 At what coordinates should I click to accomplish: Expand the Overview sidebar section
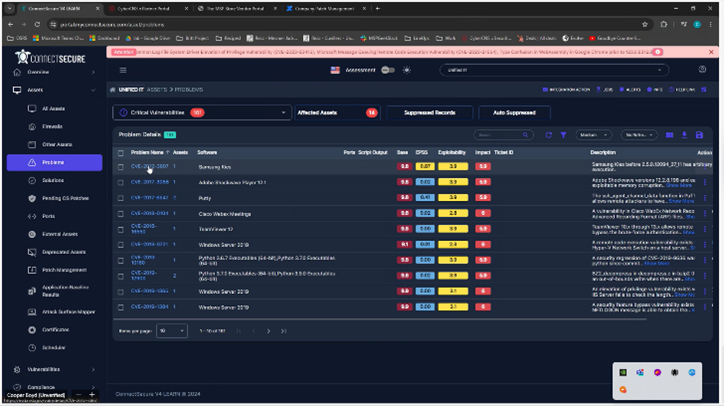[x=54, y=73]
